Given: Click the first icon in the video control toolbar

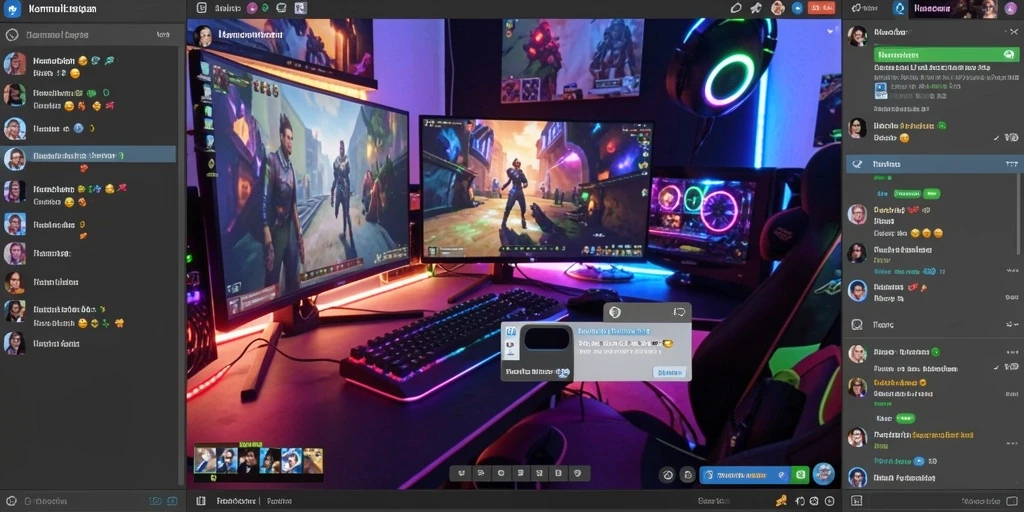Looking at the screenshot, I should 462,473.
